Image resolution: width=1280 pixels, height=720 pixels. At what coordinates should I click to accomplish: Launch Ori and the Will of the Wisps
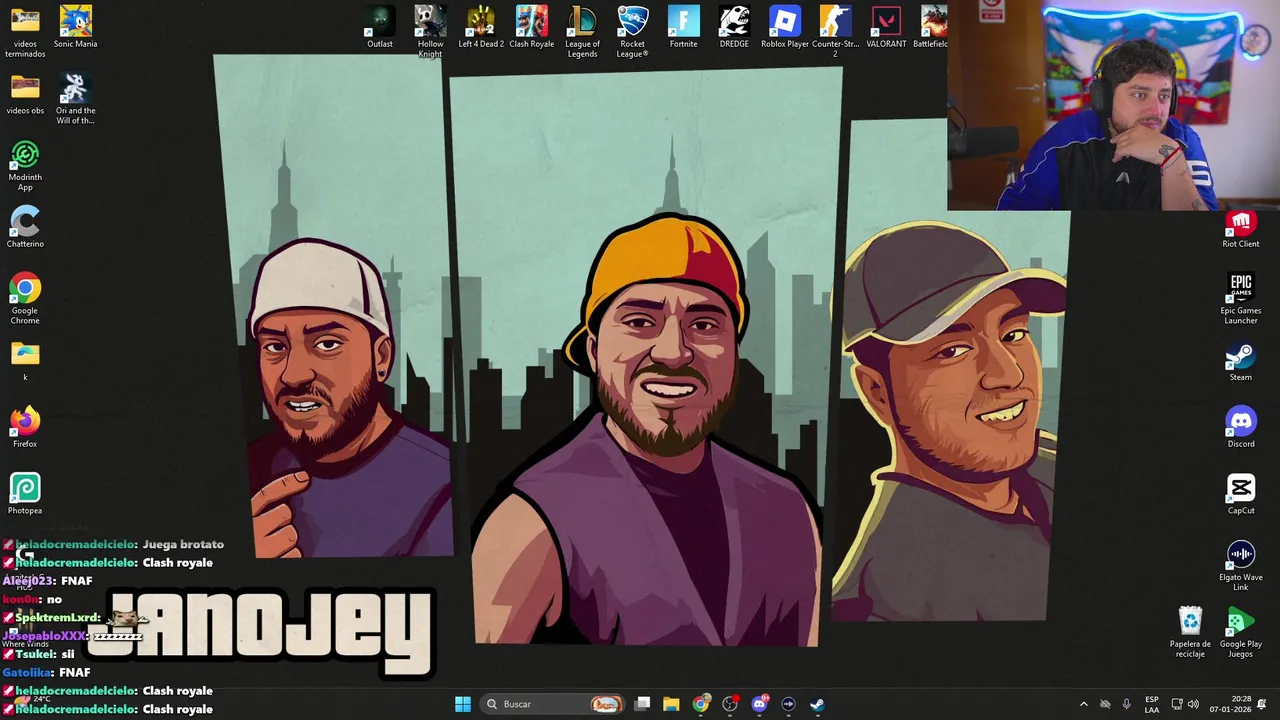pyautogui.click(x=76, y=99)
